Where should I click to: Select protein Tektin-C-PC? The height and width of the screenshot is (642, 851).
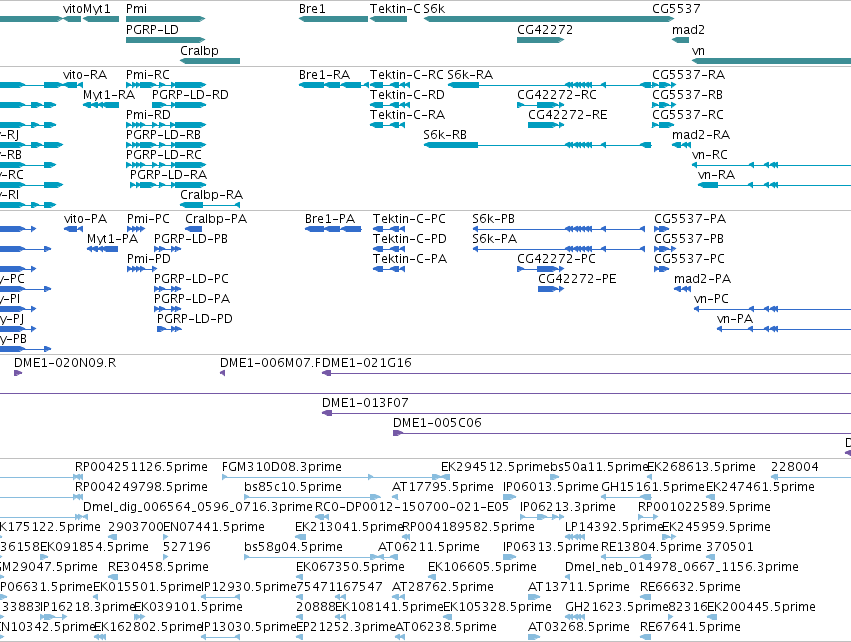(x=409, y=219)
